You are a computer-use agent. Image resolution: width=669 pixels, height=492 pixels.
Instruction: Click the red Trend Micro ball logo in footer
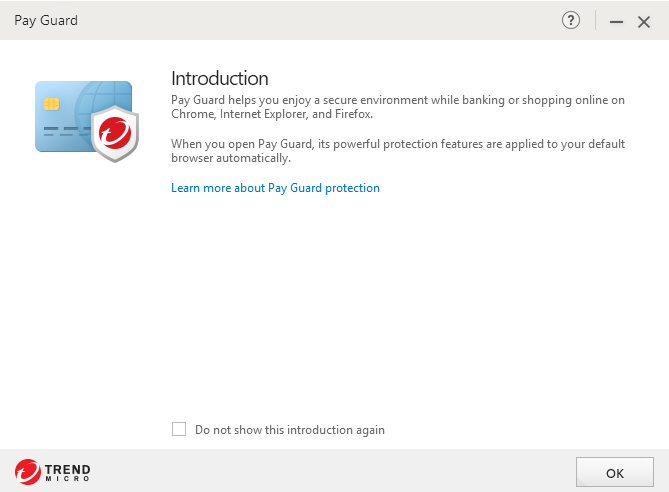(28, 472)
